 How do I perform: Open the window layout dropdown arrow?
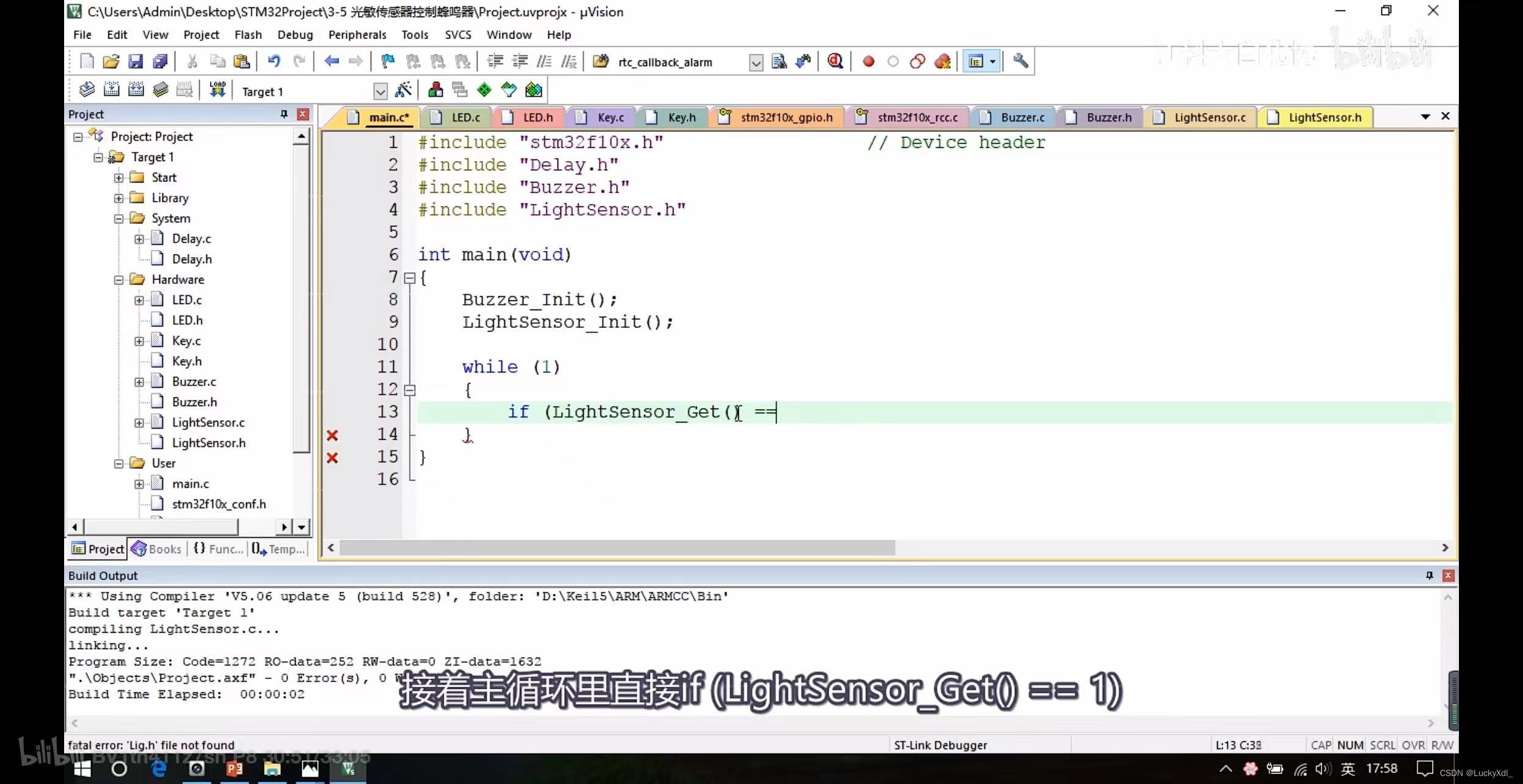pos(993,62)
